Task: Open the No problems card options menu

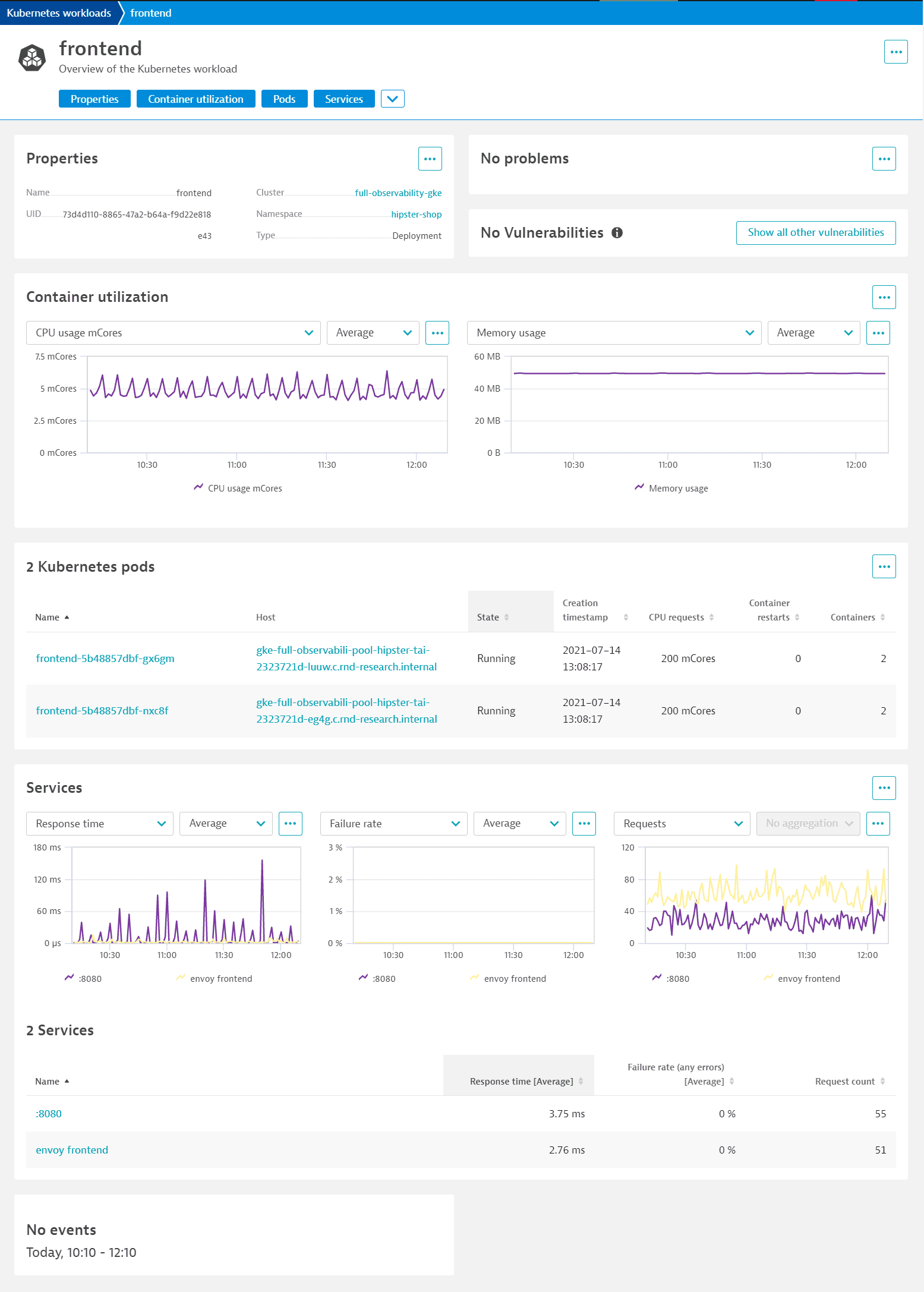Action: click(884, 159)
